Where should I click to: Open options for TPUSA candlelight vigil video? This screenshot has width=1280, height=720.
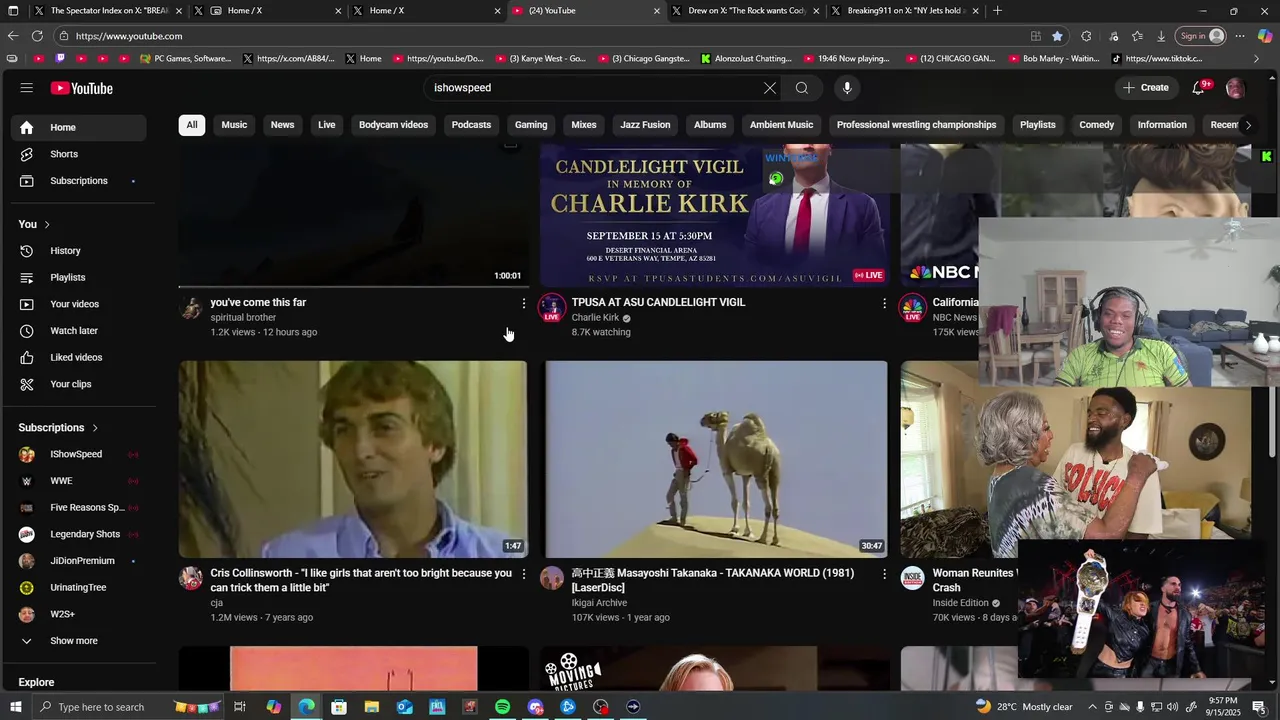click(x=884, y=303)
